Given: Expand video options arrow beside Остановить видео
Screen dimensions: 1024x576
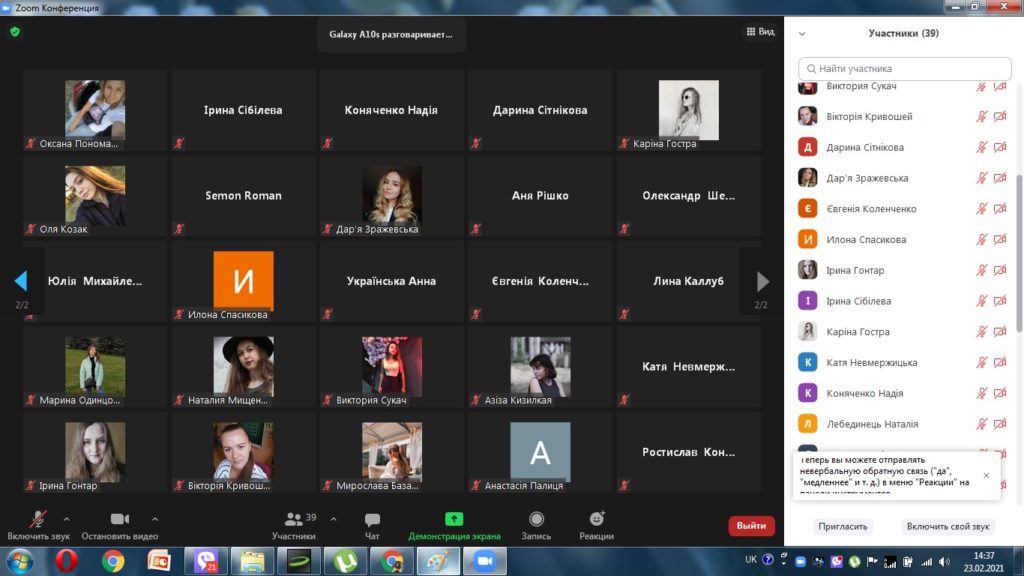Looking at the screenshot, I should 155,519.
